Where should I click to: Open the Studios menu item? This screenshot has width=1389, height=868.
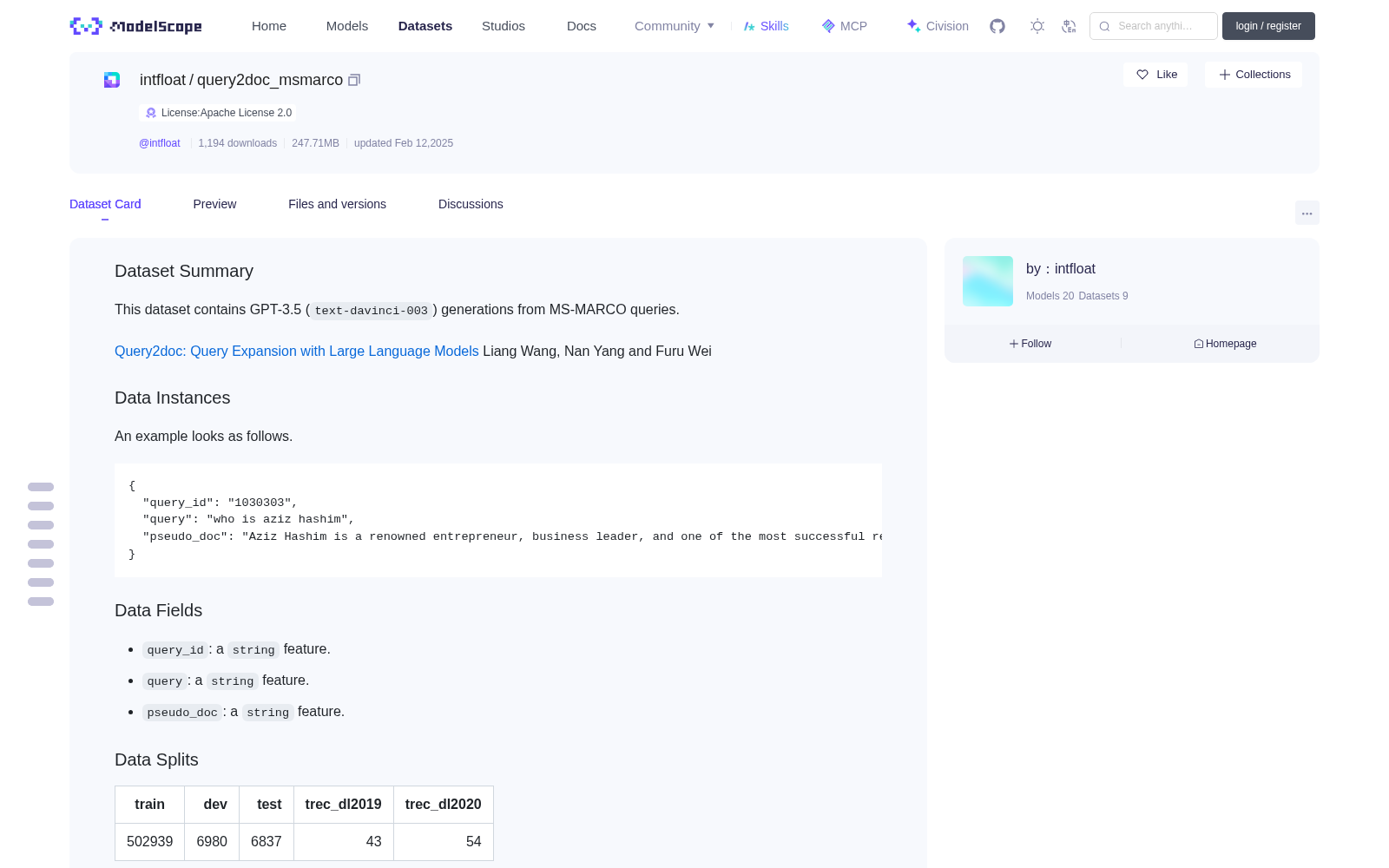pyautogui.click(x=504, y=26)
